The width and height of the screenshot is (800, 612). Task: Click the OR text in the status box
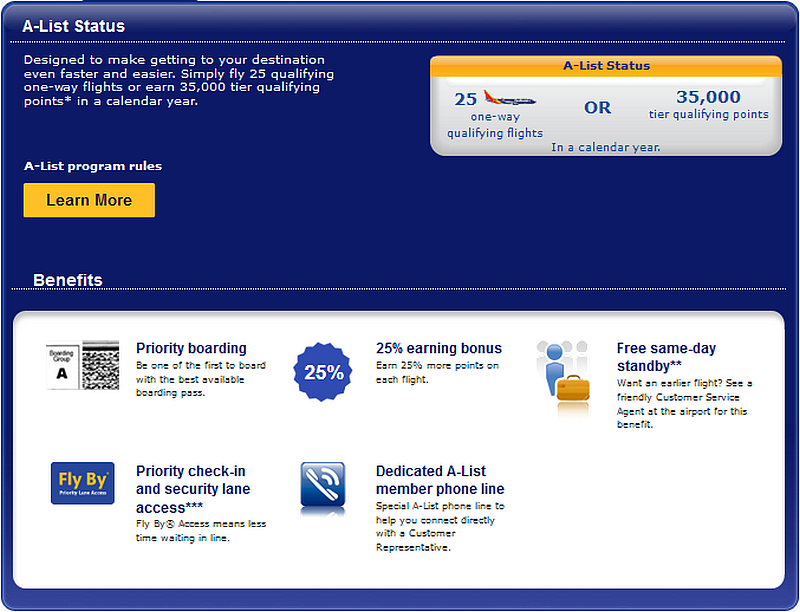[597, 108]
